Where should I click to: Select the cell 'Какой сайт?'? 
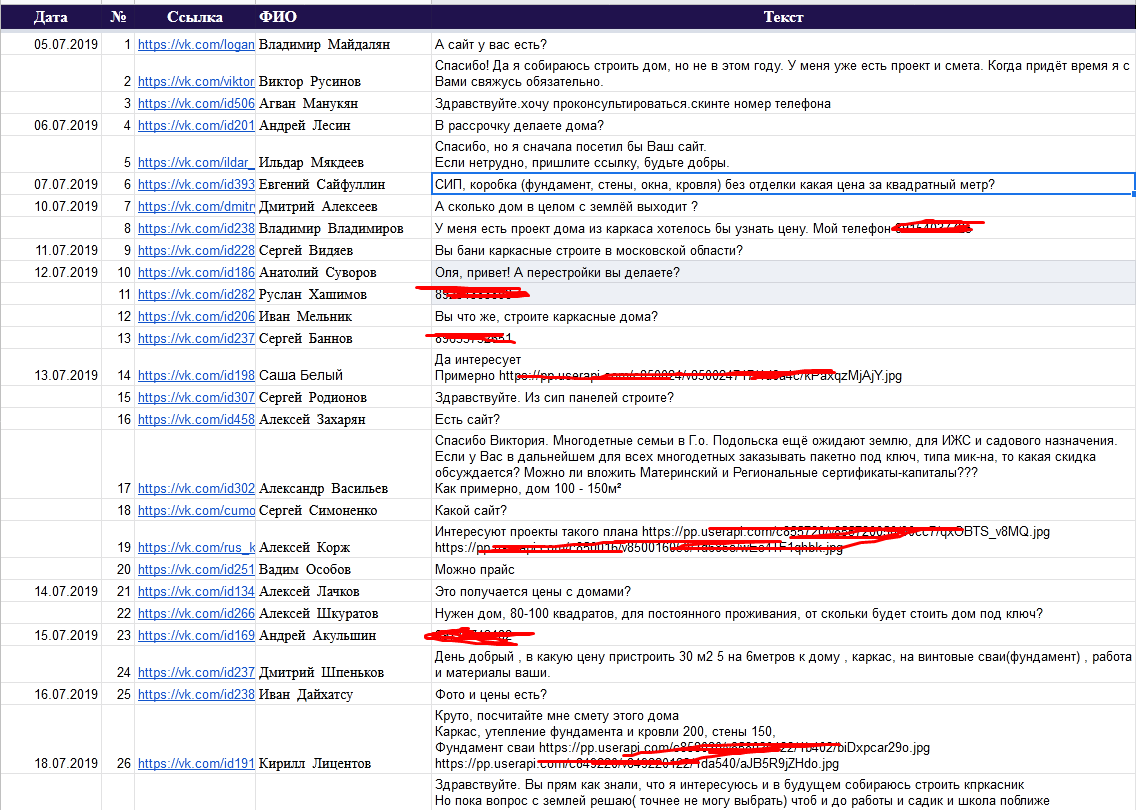783,510
